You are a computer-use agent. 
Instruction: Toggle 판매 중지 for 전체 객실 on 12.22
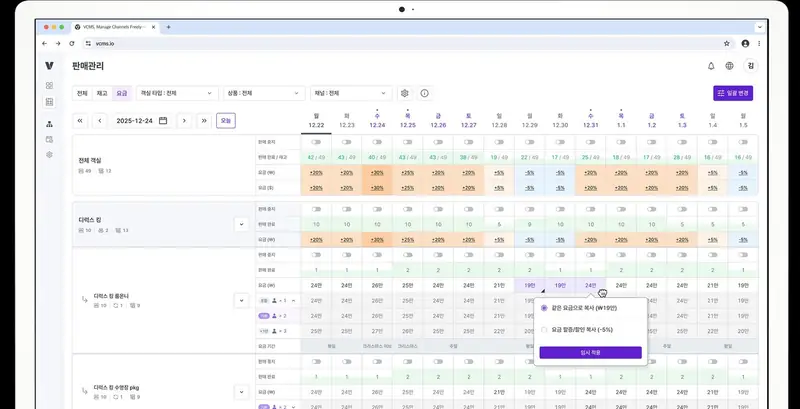pyautogui.click(x=316, y=142)
